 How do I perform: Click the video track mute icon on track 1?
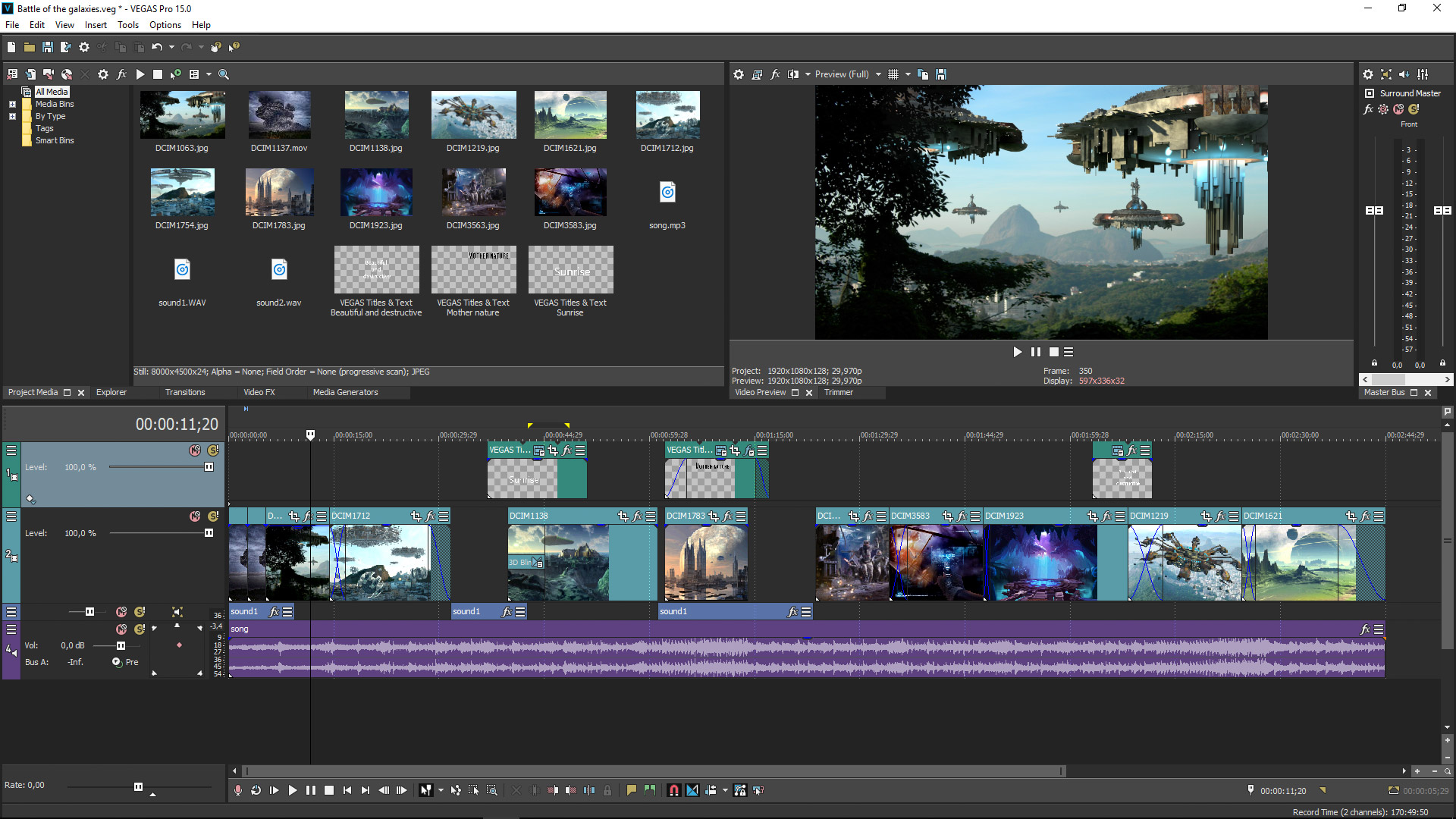(x=195, y=450)
